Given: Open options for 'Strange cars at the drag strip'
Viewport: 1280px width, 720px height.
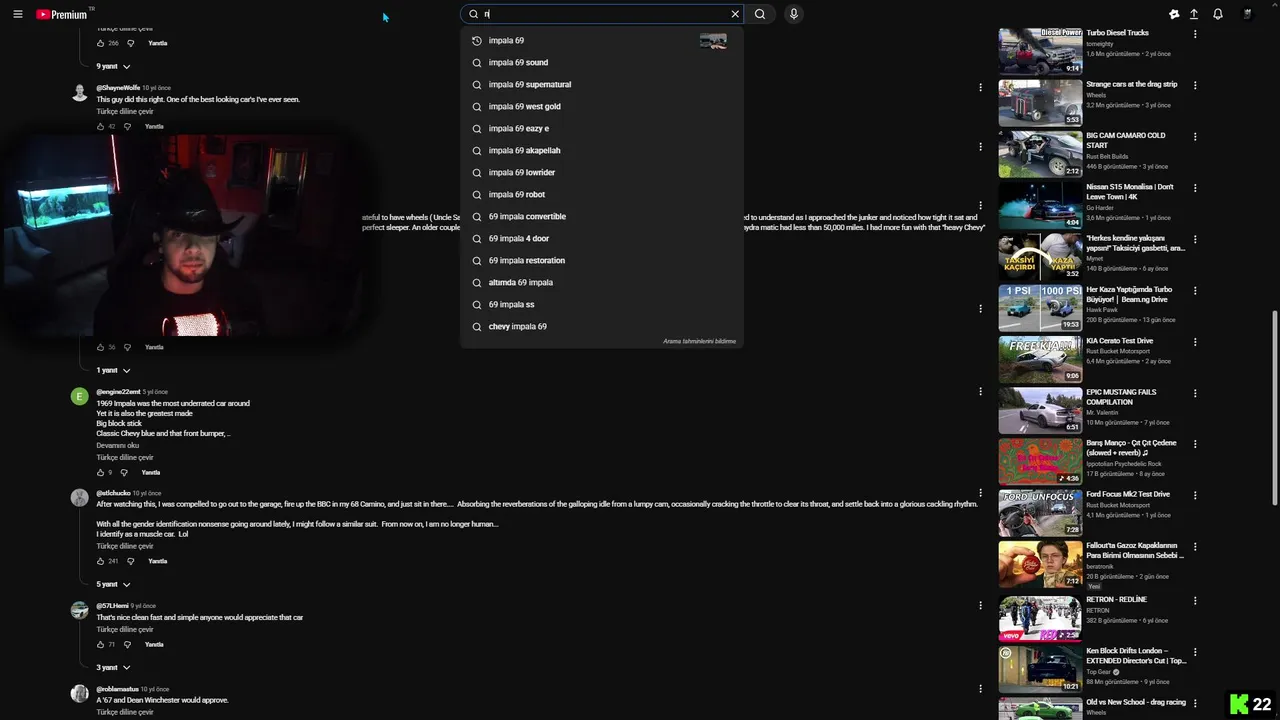Looking at the screenshot, I should [1195, 85].
